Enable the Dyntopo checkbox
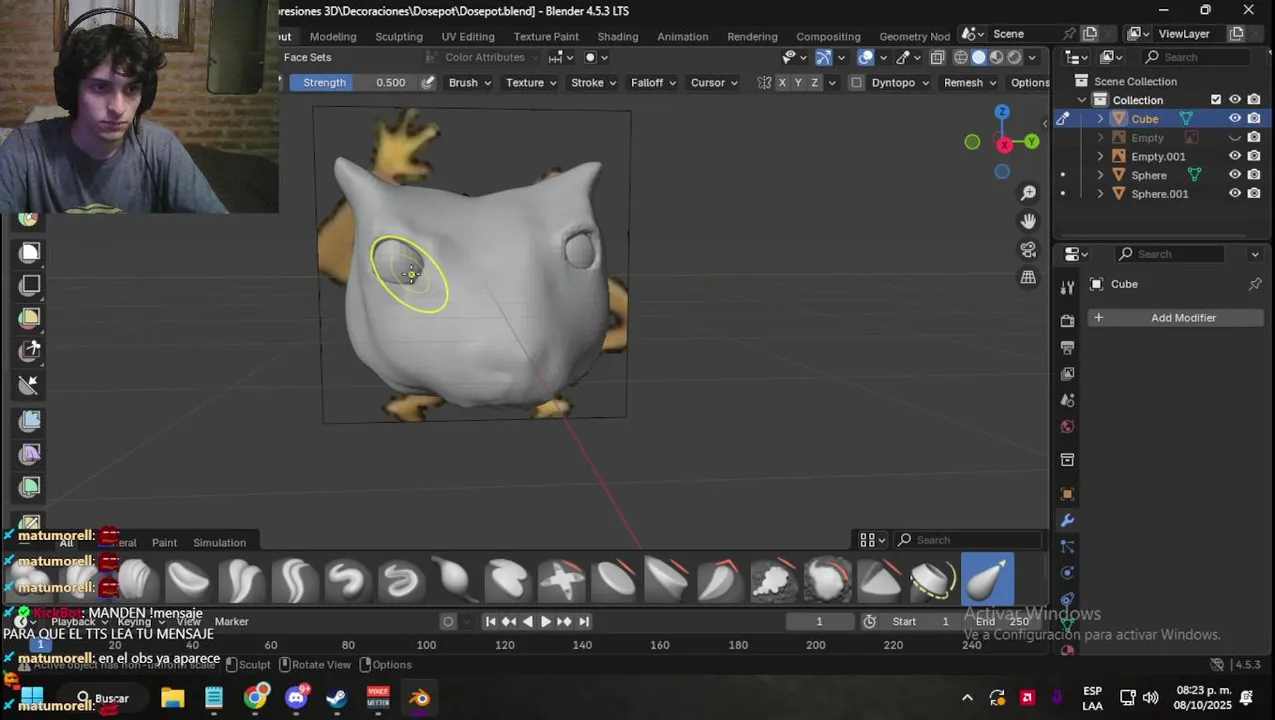The height and width of the screenshot is (720, 1275). 856,82
